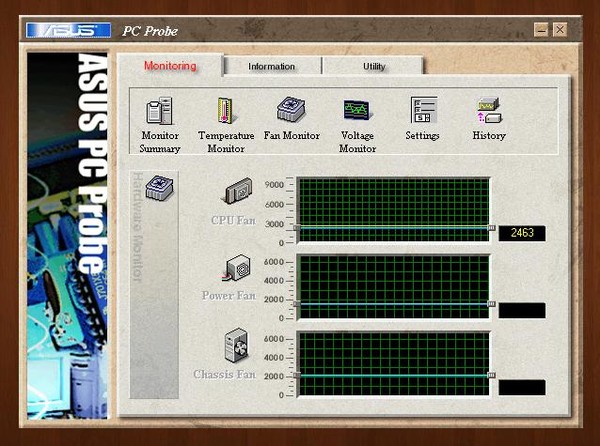Click the Chassis Fan threshold right slider handle
Viewport: 600px width, 446px height.
click(x=492, y=376)
